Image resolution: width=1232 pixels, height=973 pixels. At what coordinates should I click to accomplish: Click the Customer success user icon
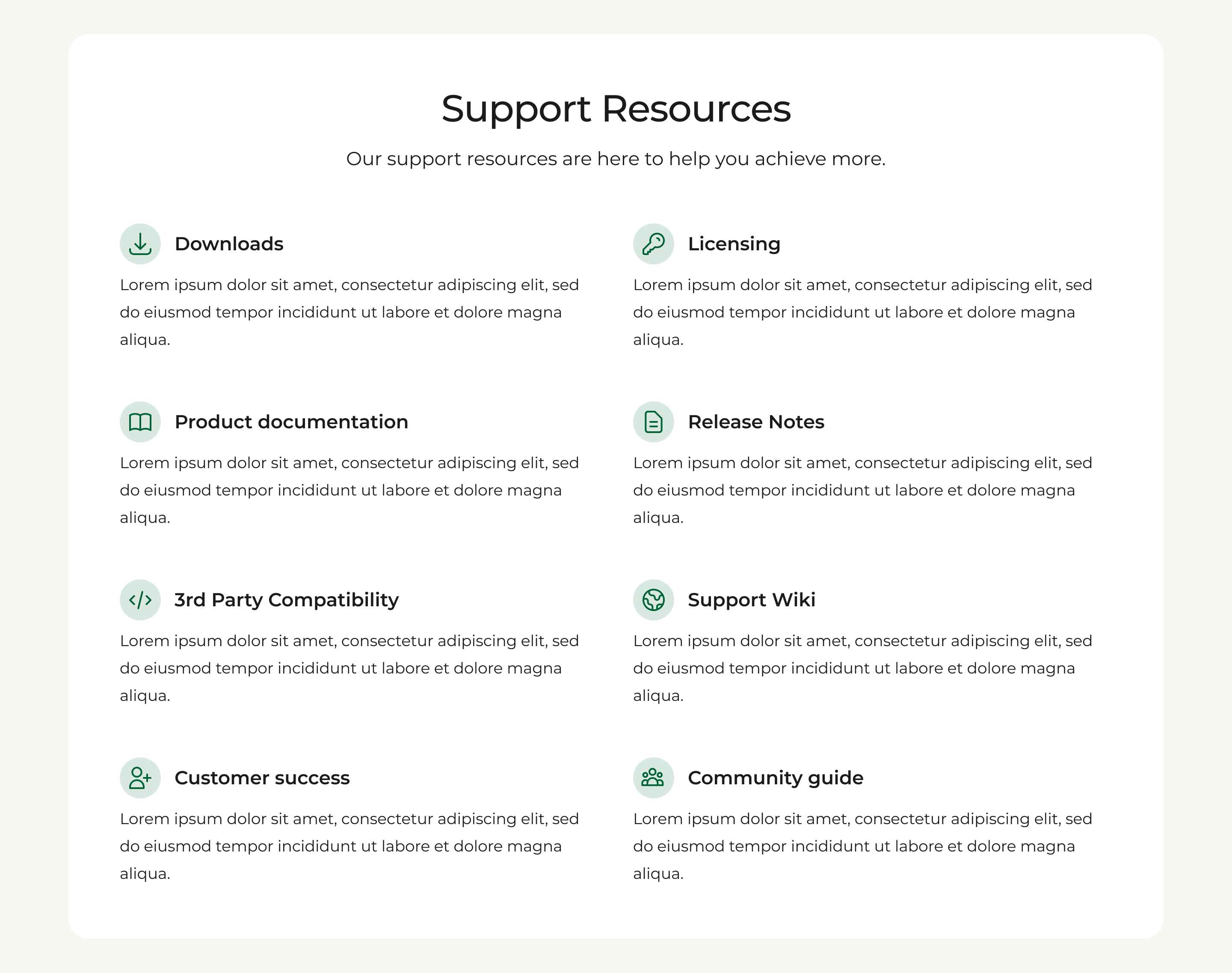[x=139, y=777]
